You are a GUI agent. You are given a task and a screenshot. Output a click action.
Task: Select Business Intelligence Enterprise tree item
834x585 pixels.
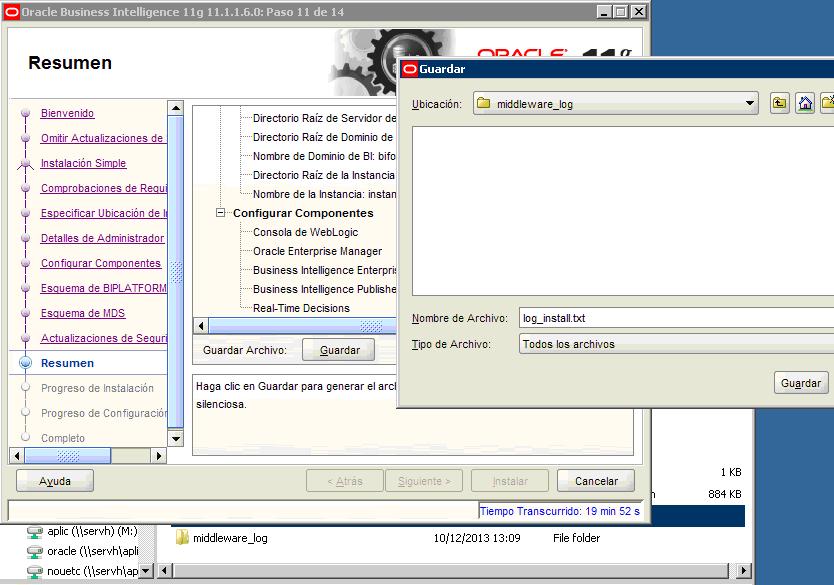pyautogui.click(x=324, y=270)
